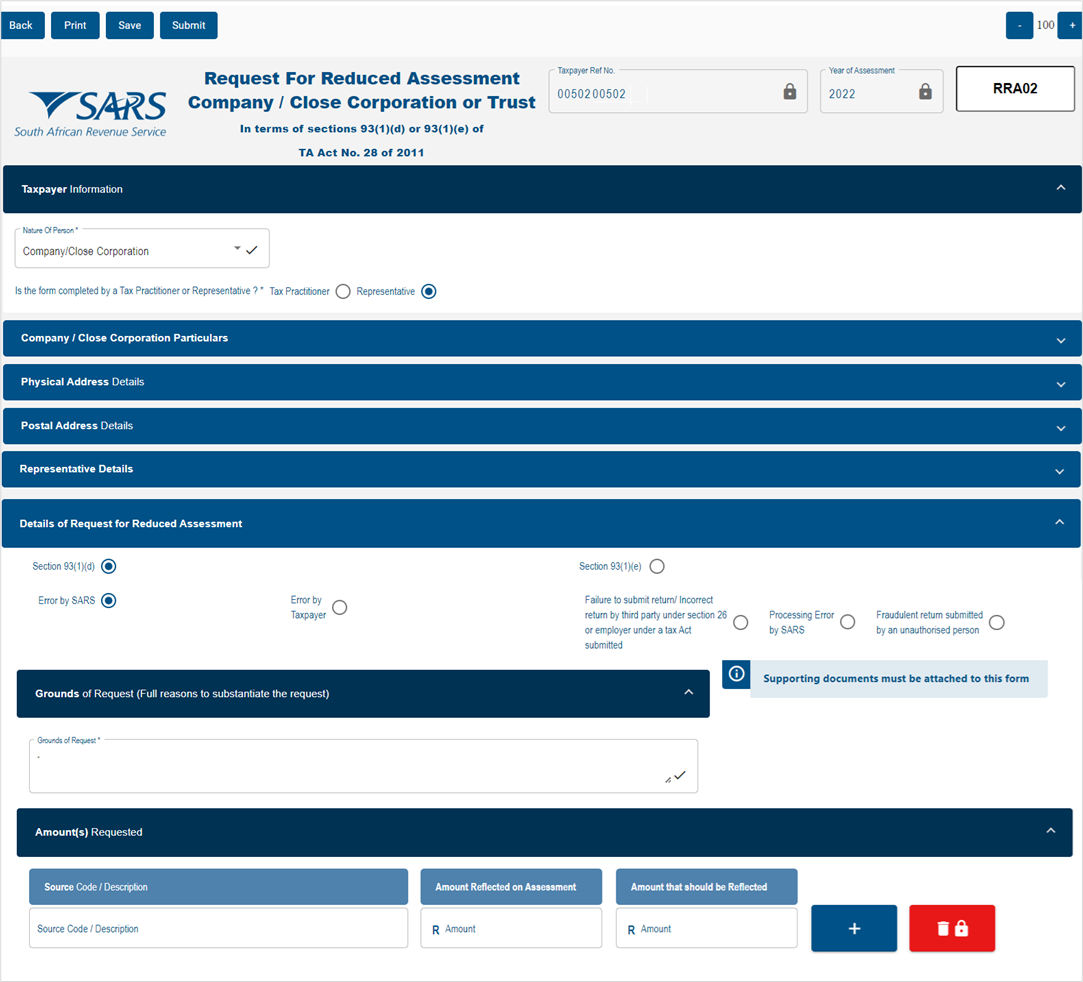
Task: Click the lock icon beside Year of Assessment
Action: [x=925, y=91]
